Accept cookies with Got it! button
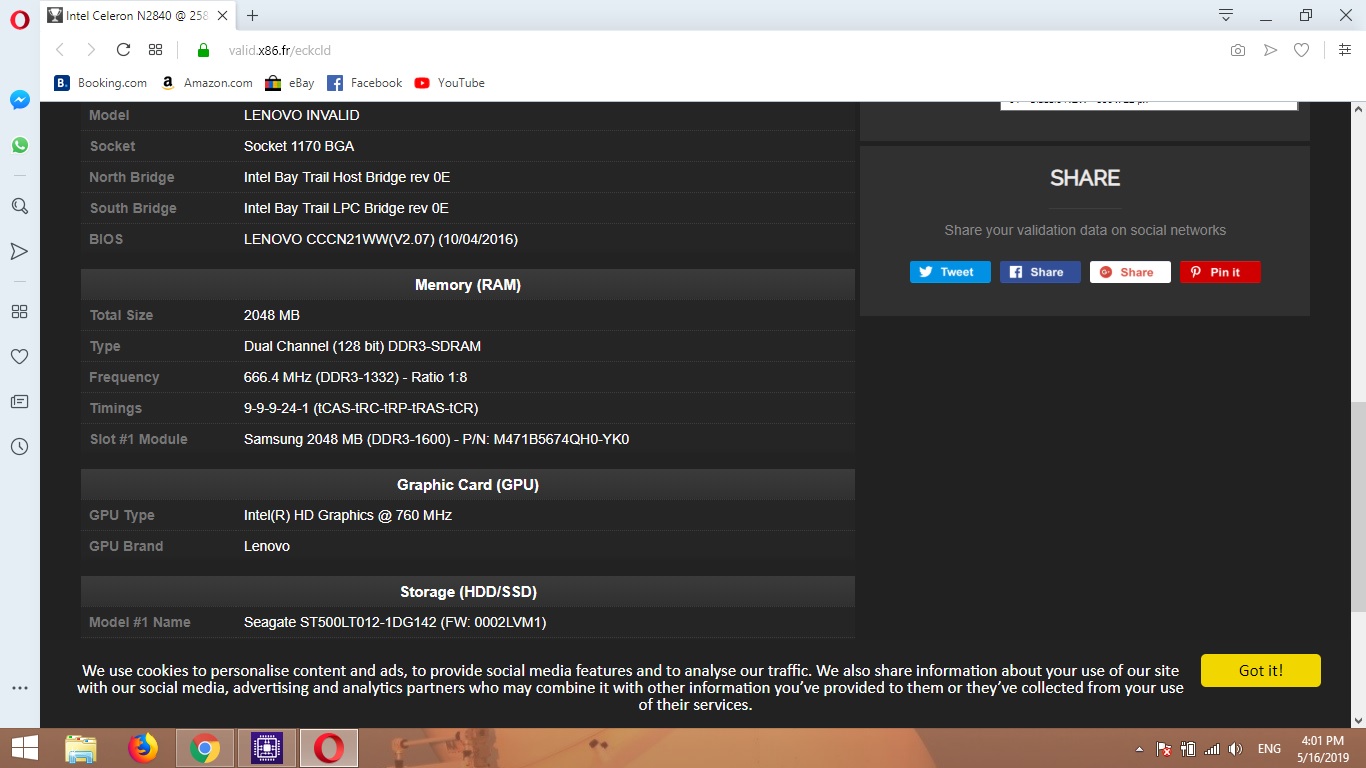The image size is (1366, 768). pos(1260,670)
